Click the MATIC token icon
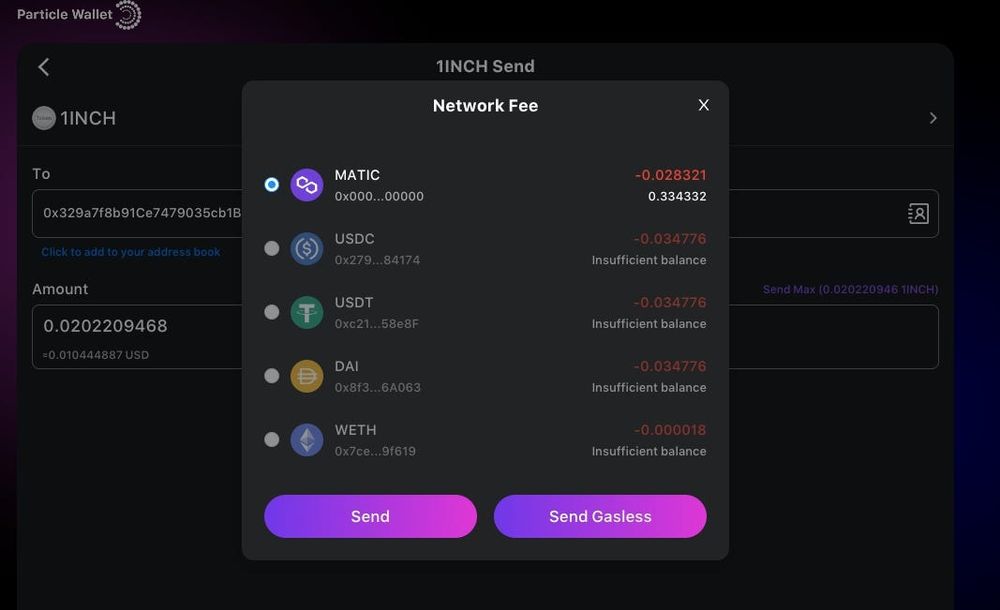Viewport: 1000px width, 610px height. click(306, 185)
